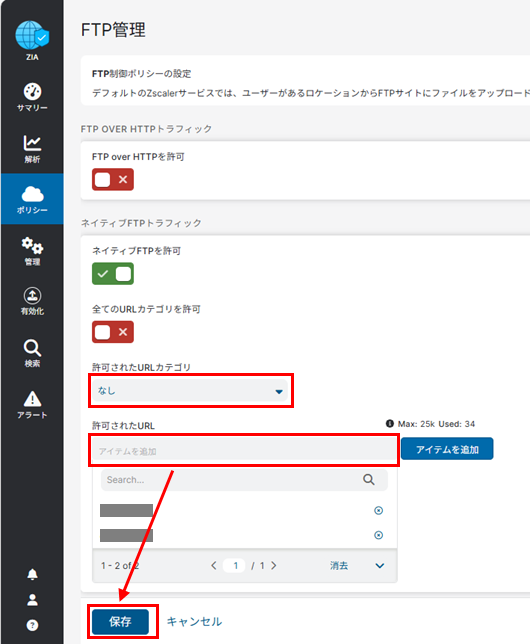Open the user profile icon
The height and width of the screenshot is (644, 530).
click(x=32, y=600)
